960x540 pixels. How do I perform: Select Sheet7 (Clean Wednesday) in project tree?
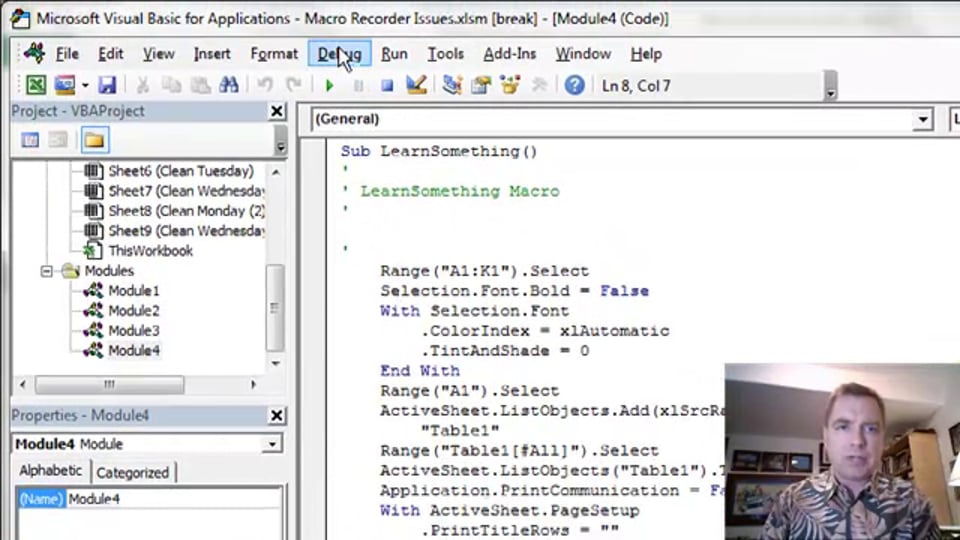[186, 191]
